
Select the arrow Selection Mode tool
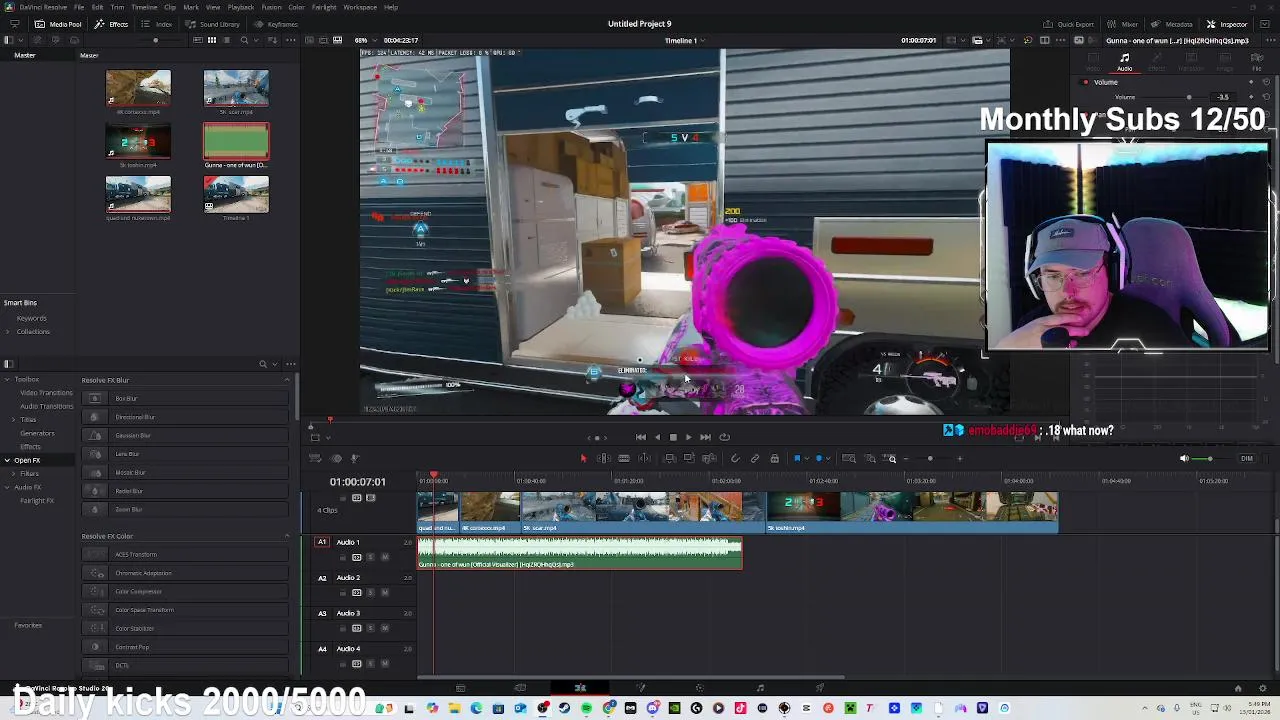pos(583,459)
